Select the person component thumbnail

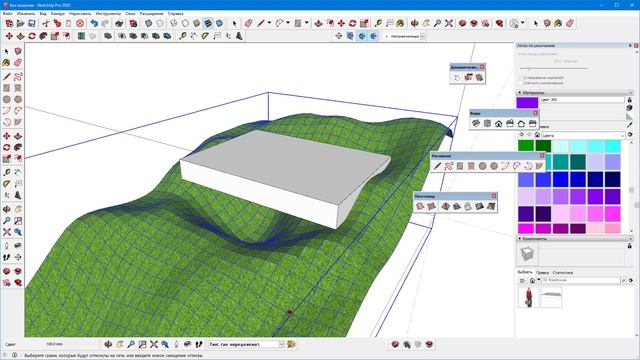pyautogui.click(x=529, y=297)
